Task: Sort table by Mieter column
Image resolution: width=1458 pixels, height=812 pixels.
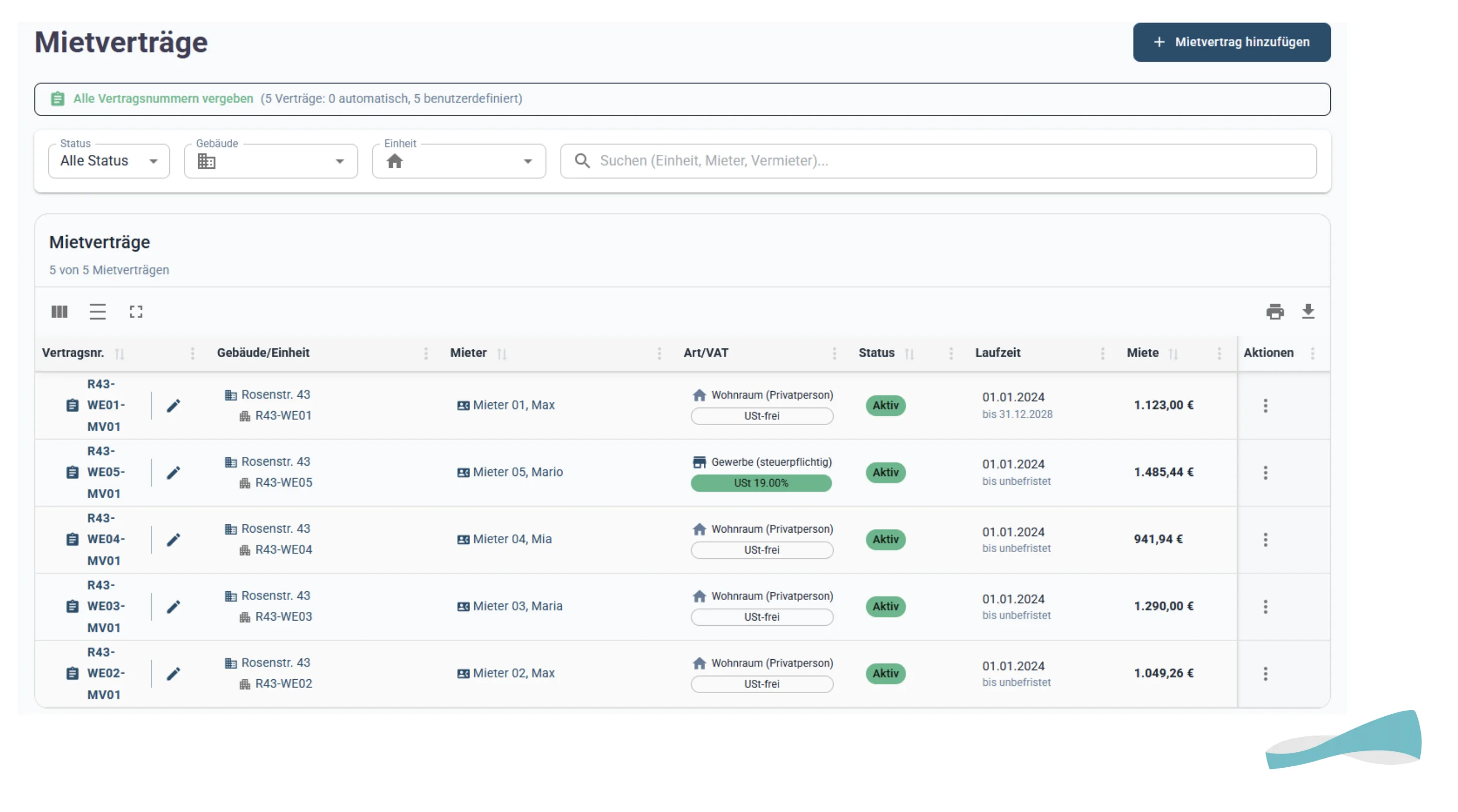Action: click(501, 354)
